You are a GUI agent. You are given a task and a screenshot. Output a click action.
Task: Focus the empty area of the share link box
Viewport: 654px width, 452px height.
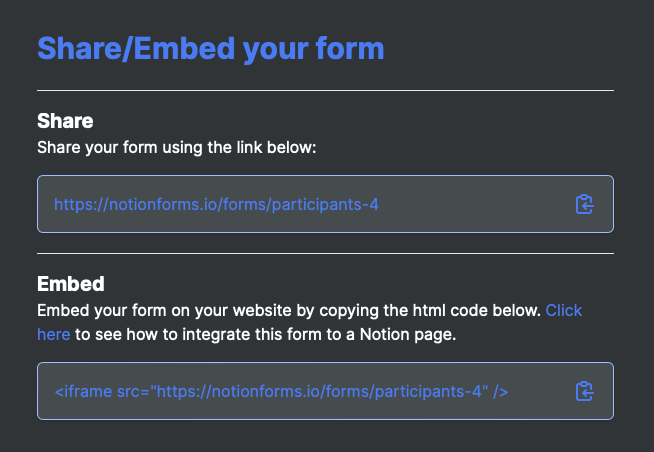(475, 204)
